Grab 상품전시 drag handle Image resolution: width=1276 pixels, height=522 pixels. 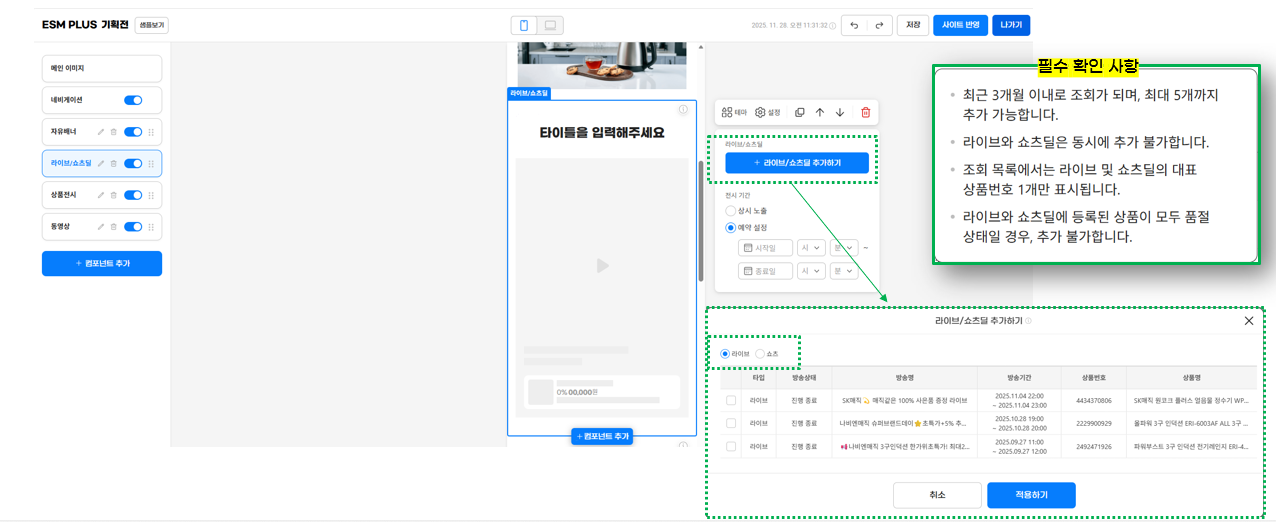(151, 195)
